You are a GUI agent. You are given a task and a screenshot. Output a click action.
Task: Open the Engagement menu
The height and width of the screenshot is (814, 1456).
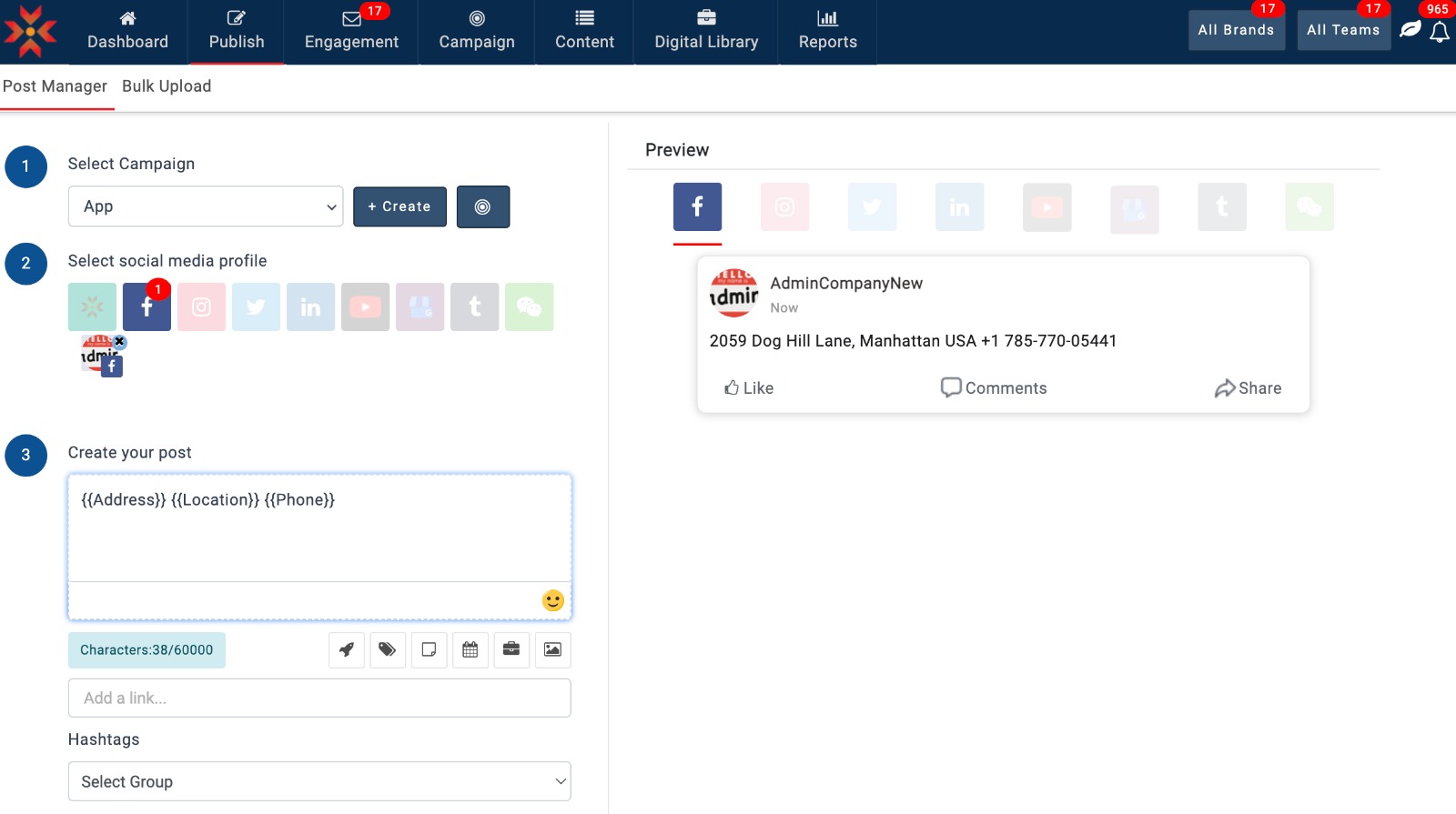tap(351, 32)
